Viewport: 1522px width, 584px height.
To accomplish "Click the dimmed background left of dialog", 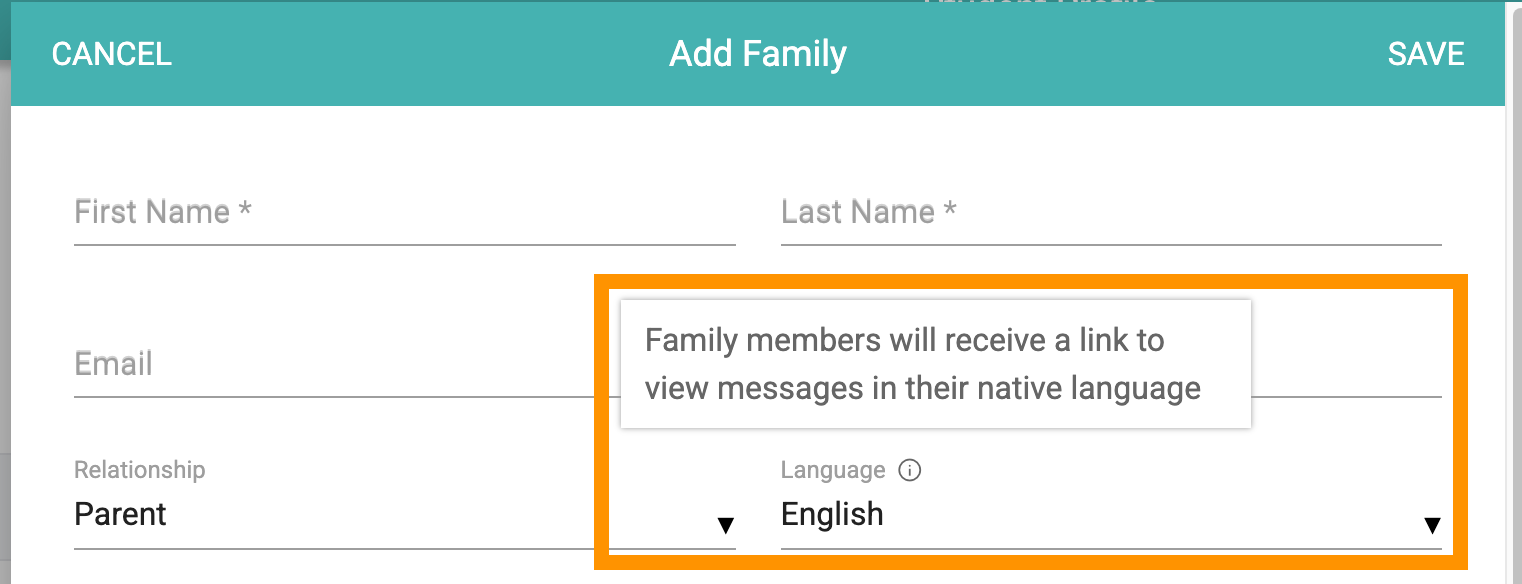I will 4,300.
